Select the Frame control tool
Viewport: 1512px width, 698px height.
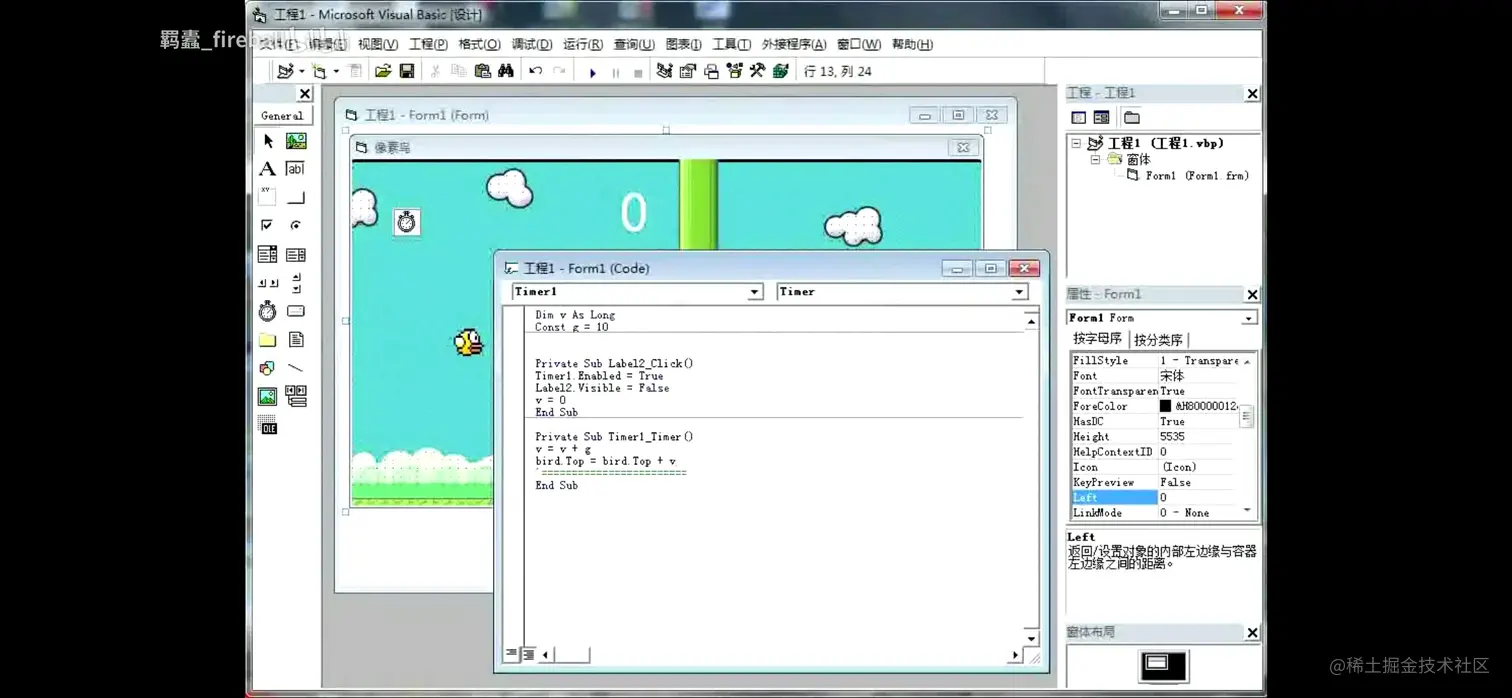[268, 197]
